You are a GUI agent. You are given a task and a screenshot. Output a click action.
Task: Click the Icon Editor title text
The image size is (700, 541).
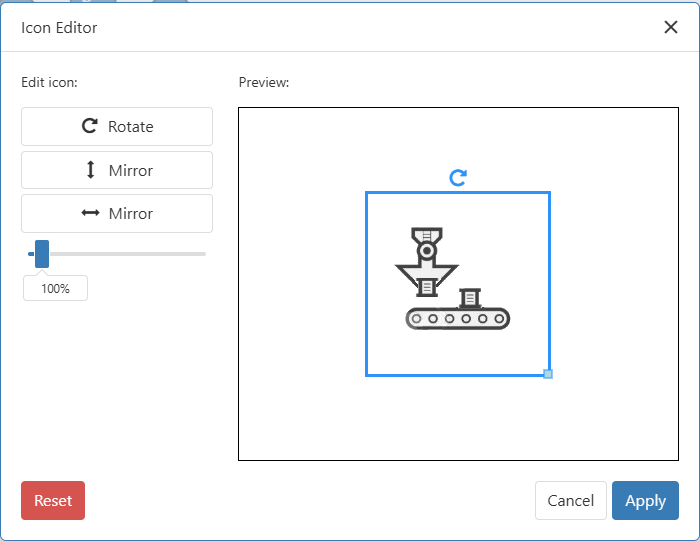click(59, 27)
